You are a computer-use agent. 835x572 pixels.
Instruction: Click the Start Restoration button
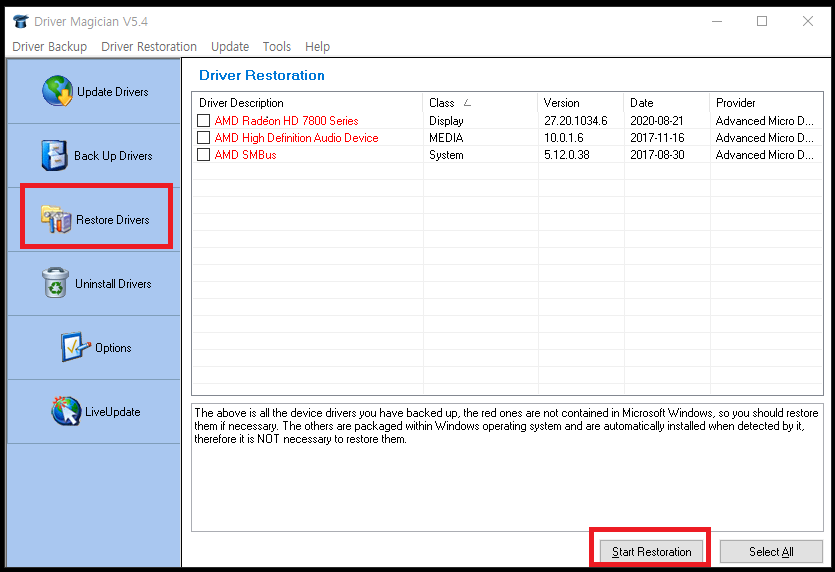651,552
